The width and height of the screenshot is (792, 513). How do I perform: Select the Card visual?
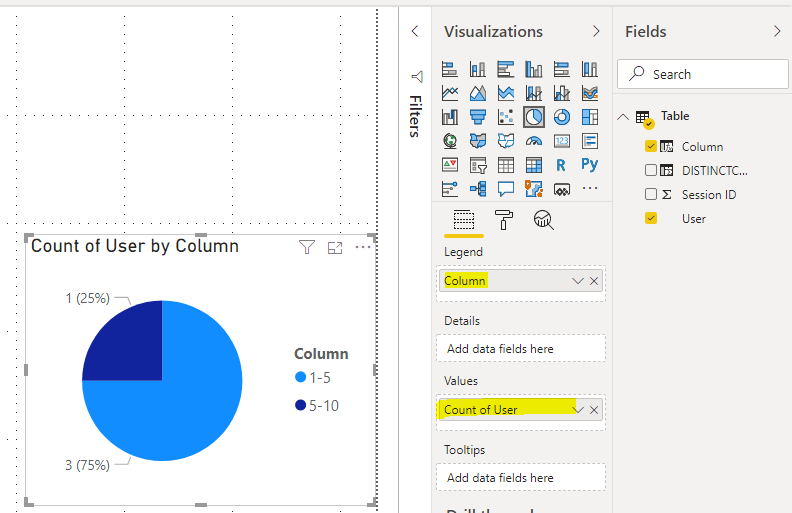[x=562, y=141]
